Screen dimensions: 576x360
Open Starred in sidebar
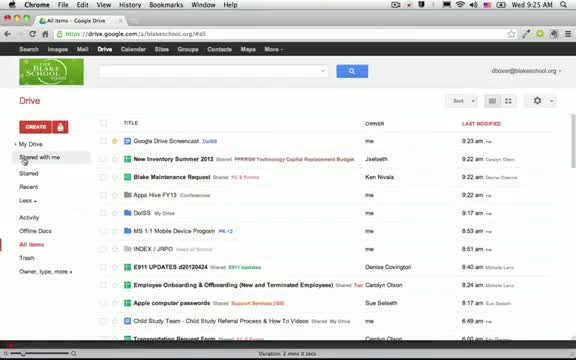tap(29, 173)
